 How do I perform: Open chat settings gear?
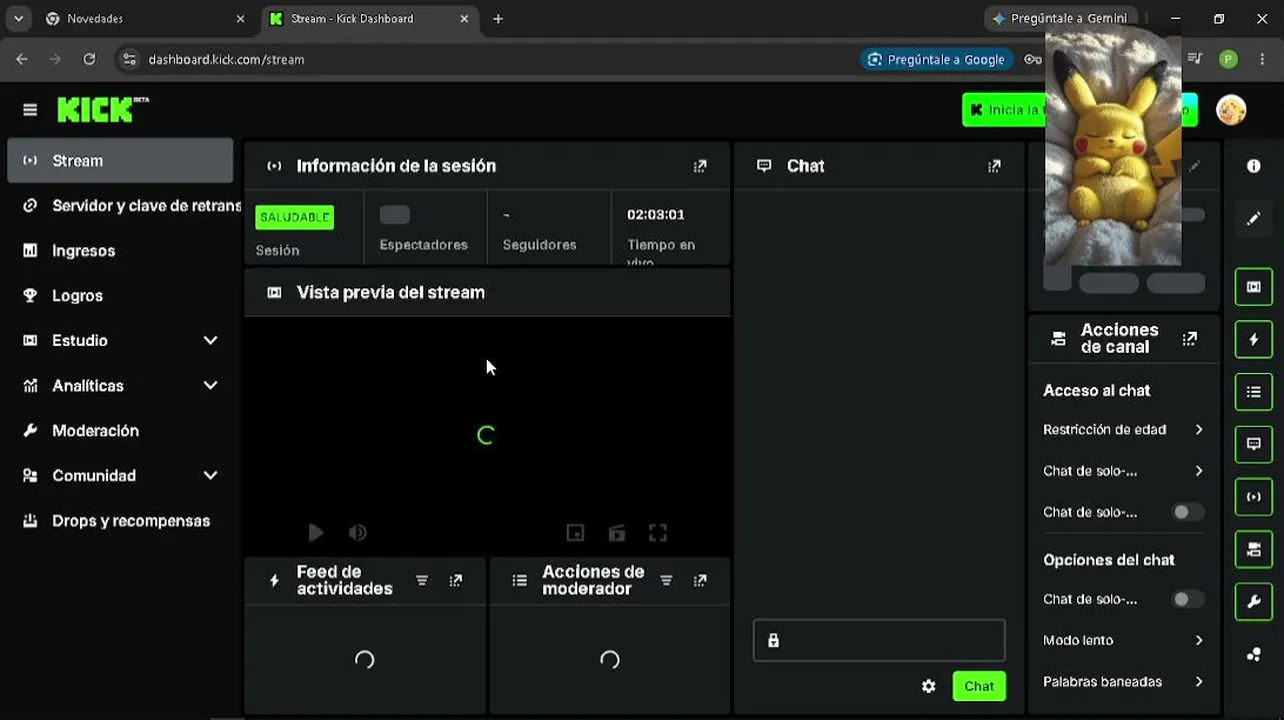click(x=929, y=686)
